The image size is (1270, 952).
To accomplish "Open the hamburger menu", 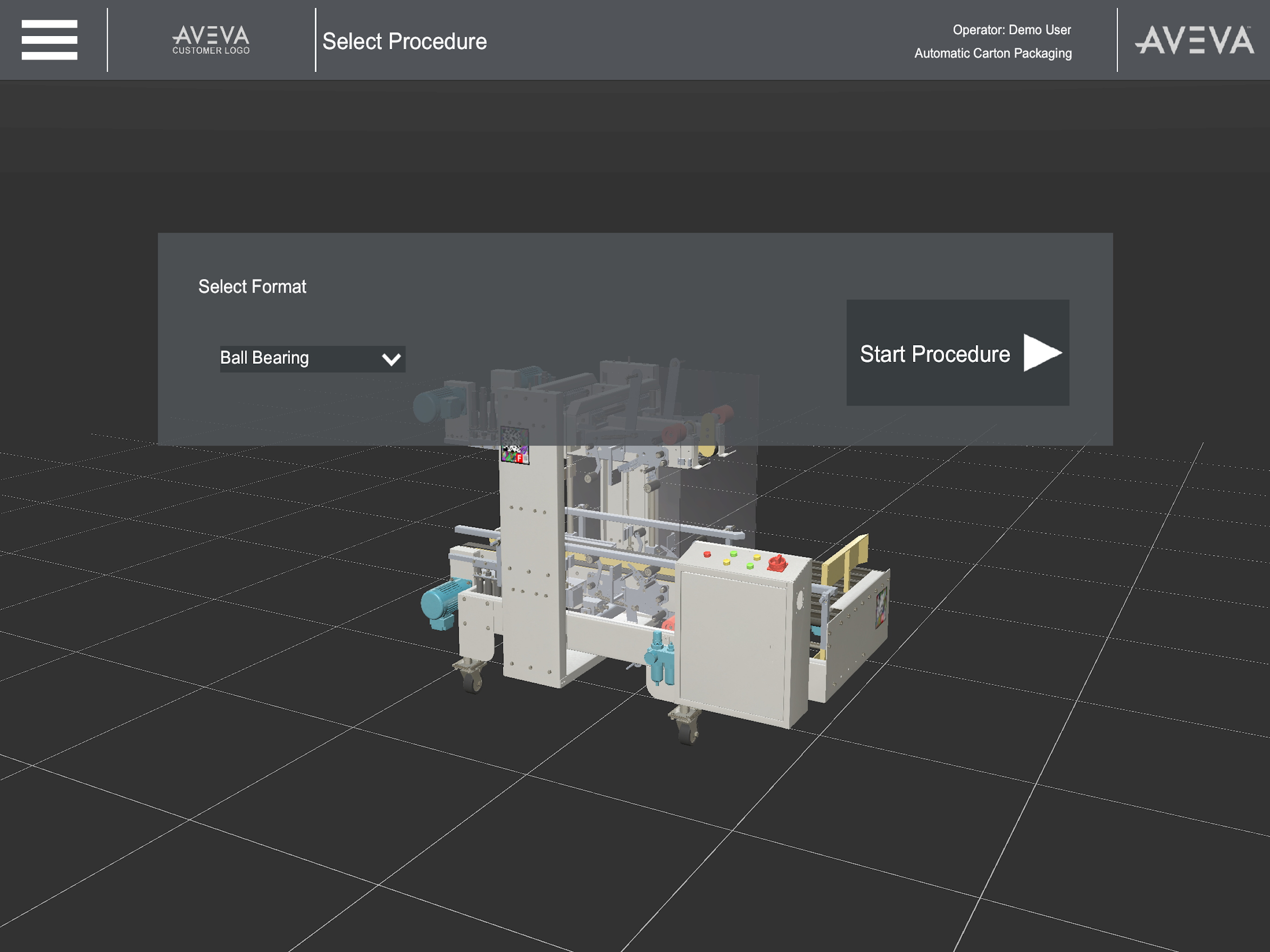I will coord(49,40).
